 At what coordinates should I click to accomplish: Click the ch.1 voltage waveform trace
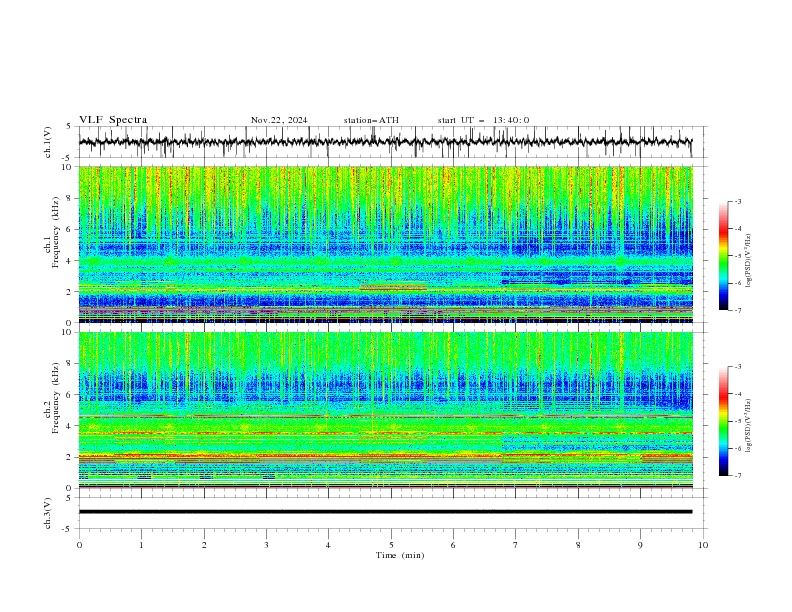click(386, 141)
